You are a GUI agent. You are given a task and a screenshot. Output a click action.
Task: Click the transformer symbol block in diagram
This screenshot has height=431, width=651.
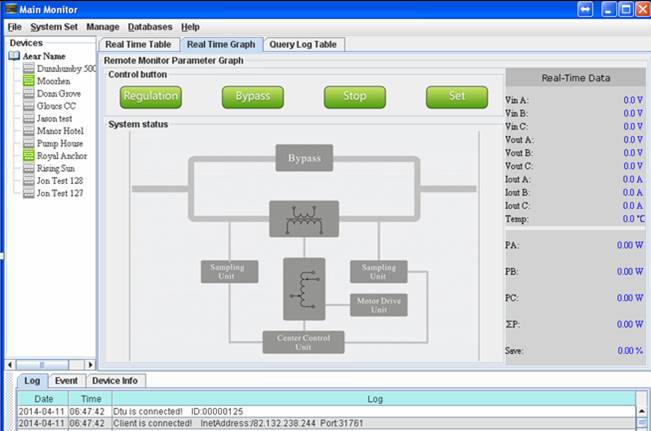click(304, 219)
